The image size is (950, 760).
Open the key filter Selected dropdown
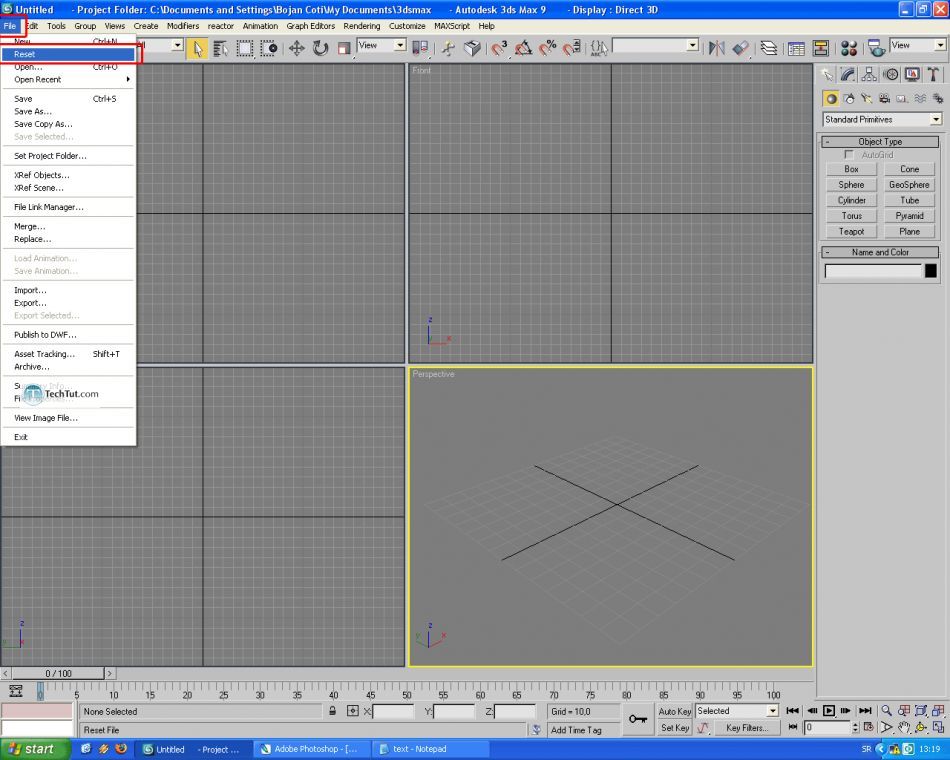[772, 711]
